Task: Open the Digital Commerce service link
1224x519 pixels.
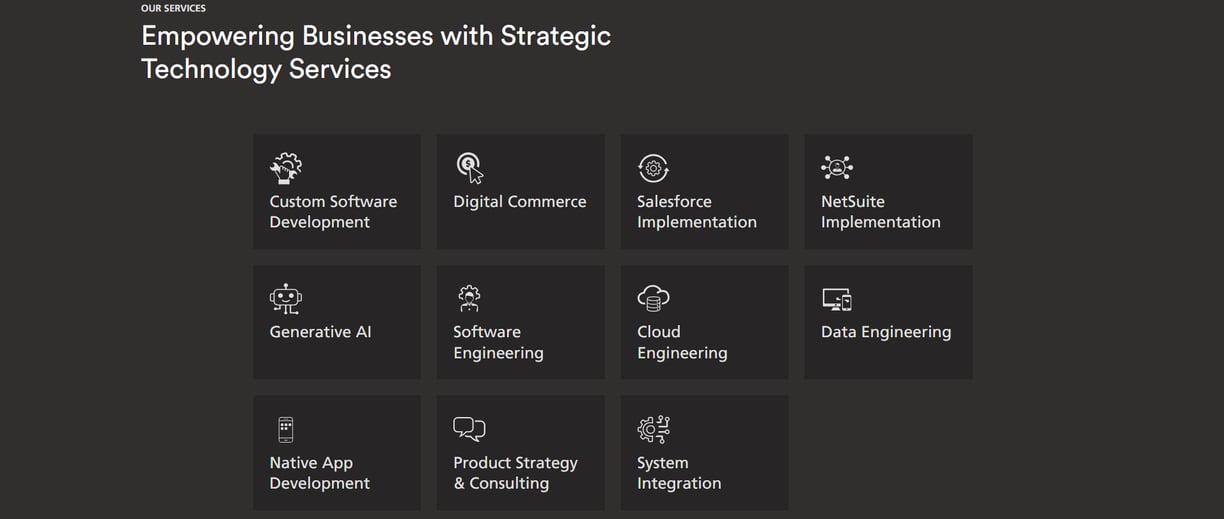Action: tap(520, 202)
